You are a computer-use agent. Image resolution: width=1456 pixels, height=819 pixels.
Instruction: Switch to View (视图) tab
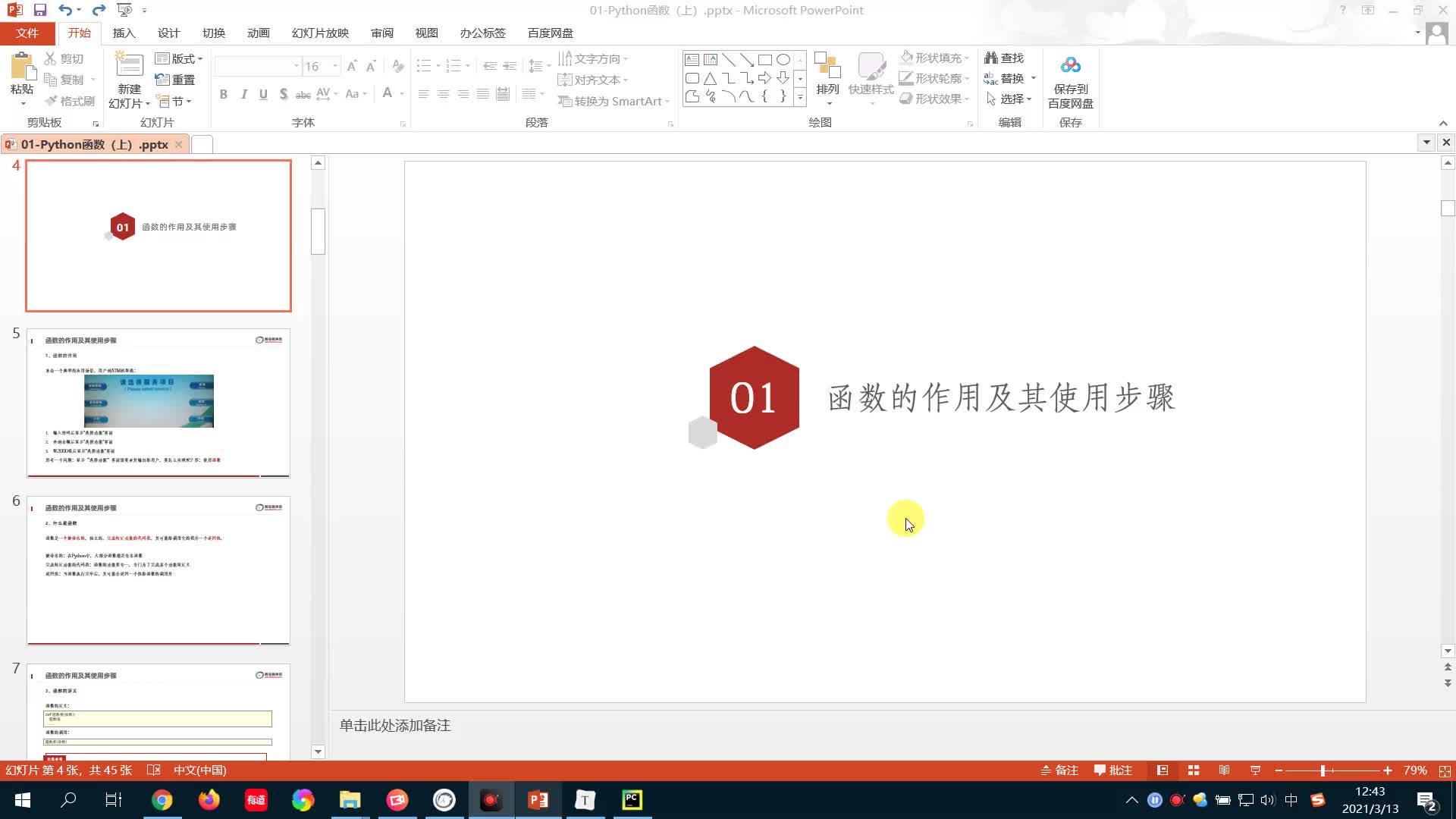point(426,33)
